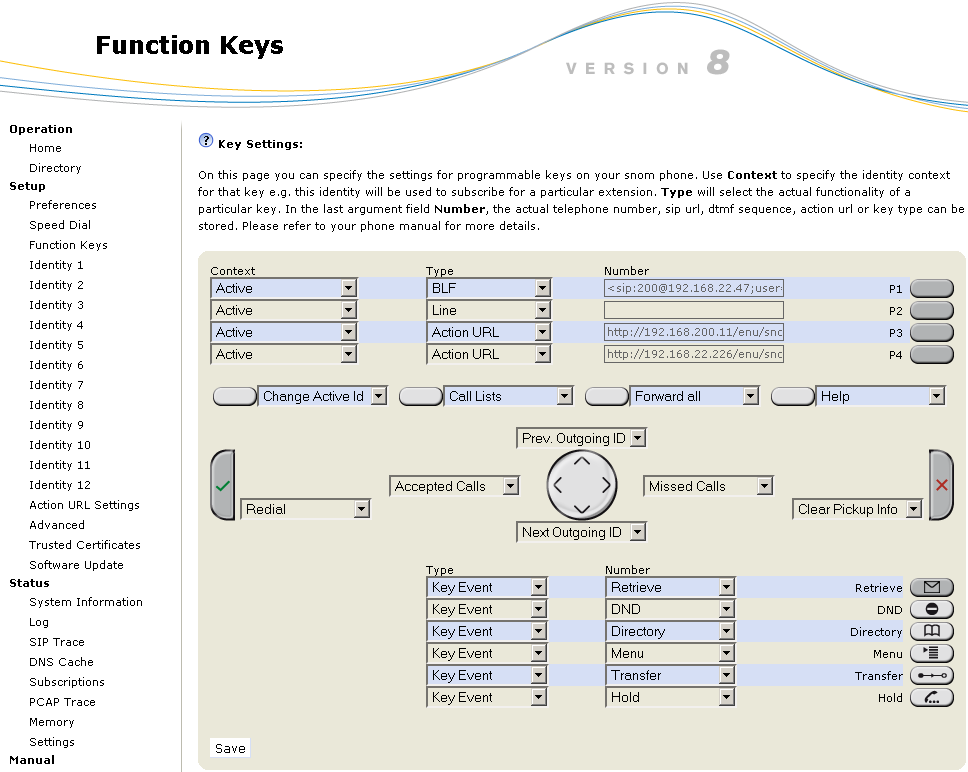Click the P1 programmable key button

click(x=931, y=288)
